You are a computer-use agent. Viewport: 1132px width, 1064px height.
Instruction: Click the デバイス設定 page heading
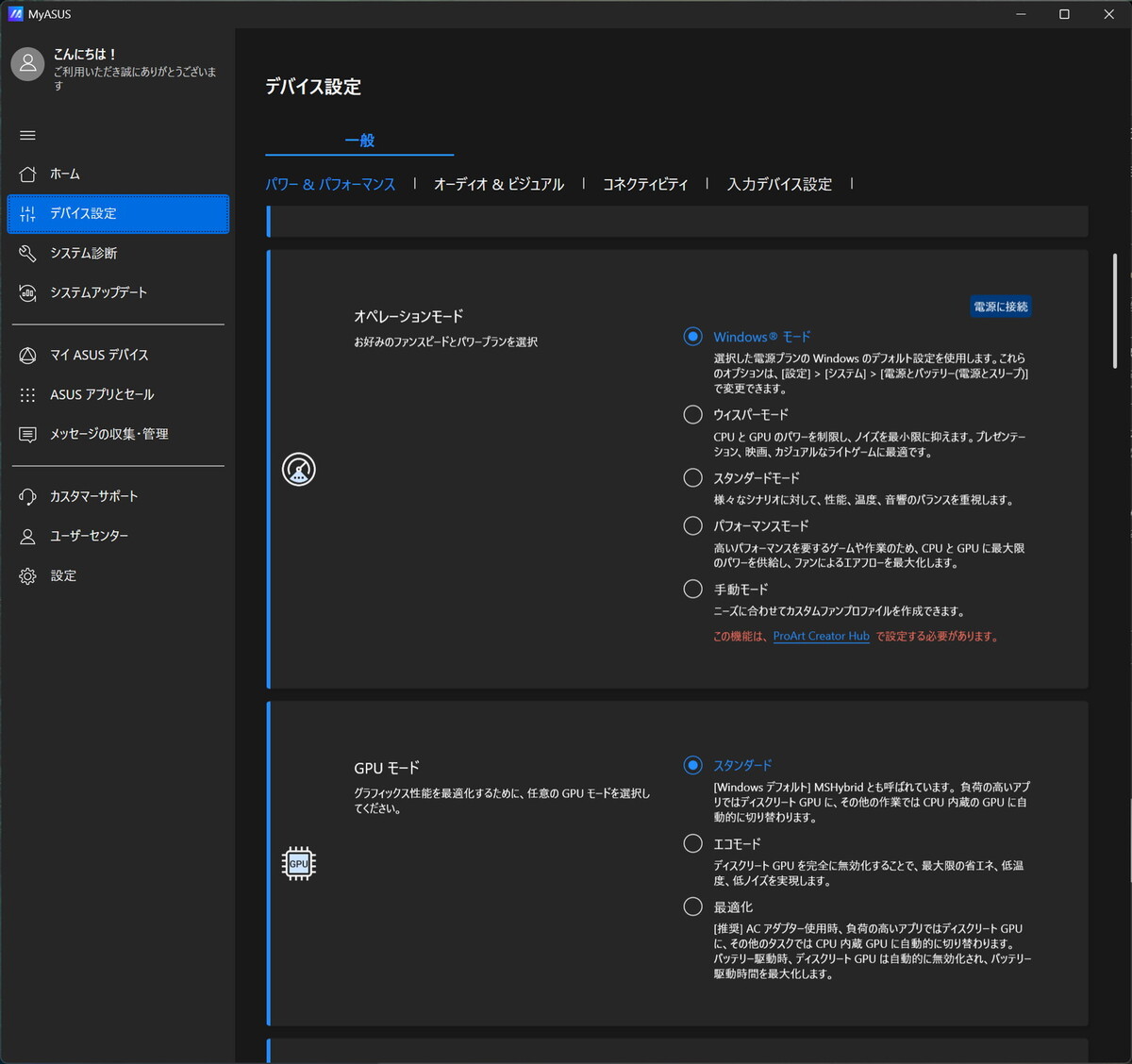pos(313,87)
